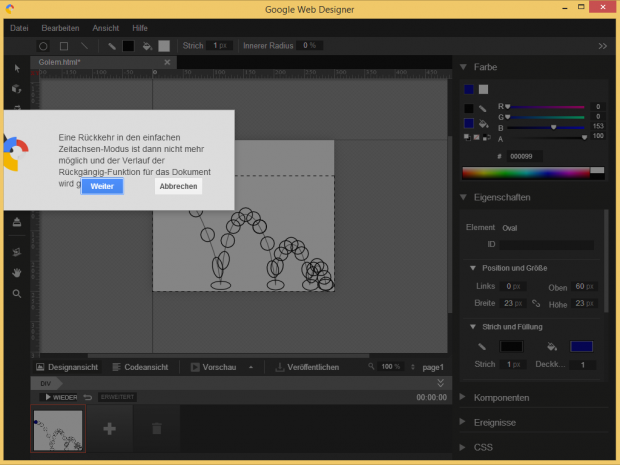The image size is (620, 465).
Task: Select the Hand pan tool
Action: 17,272
